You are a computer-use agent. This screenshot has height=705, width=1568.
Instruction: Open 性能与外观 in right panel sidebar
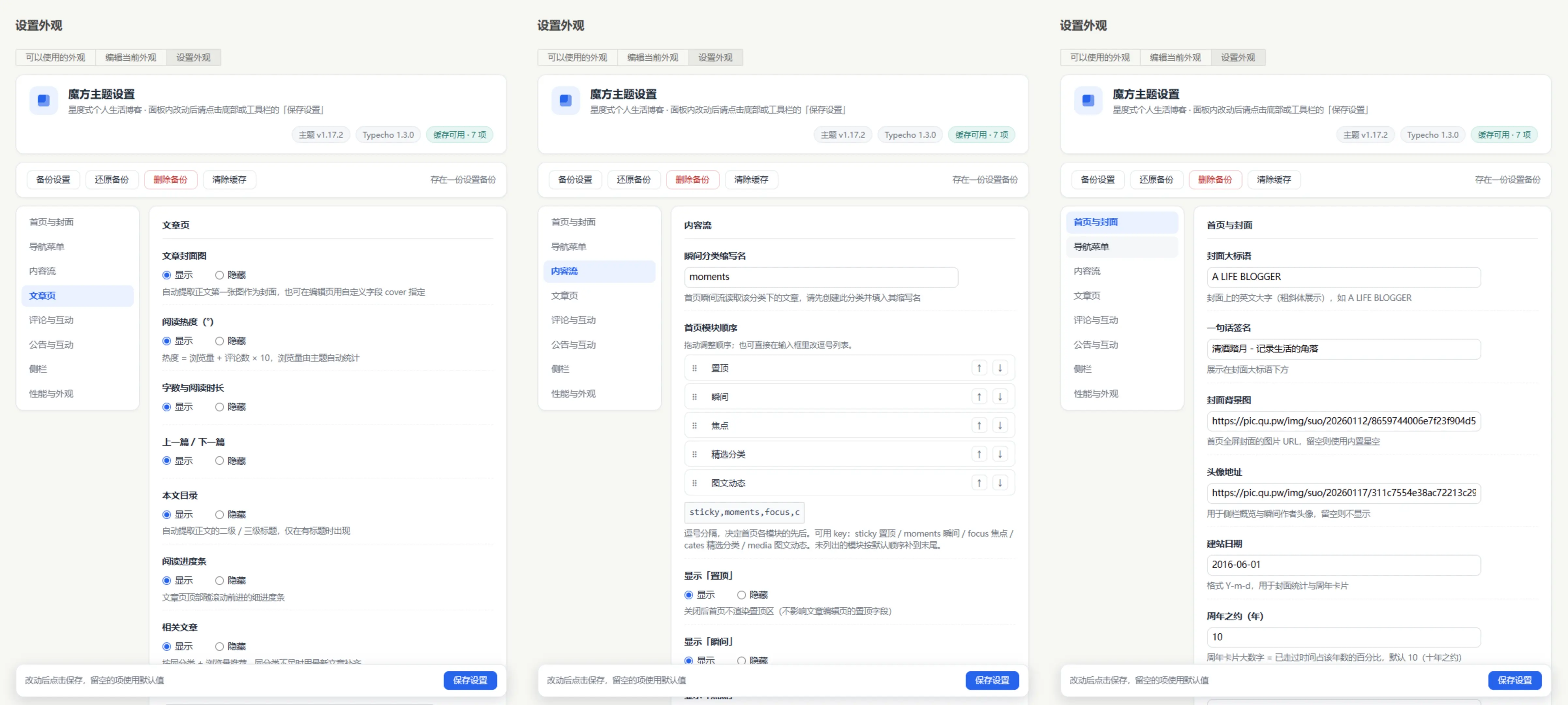click(1122, 394)
